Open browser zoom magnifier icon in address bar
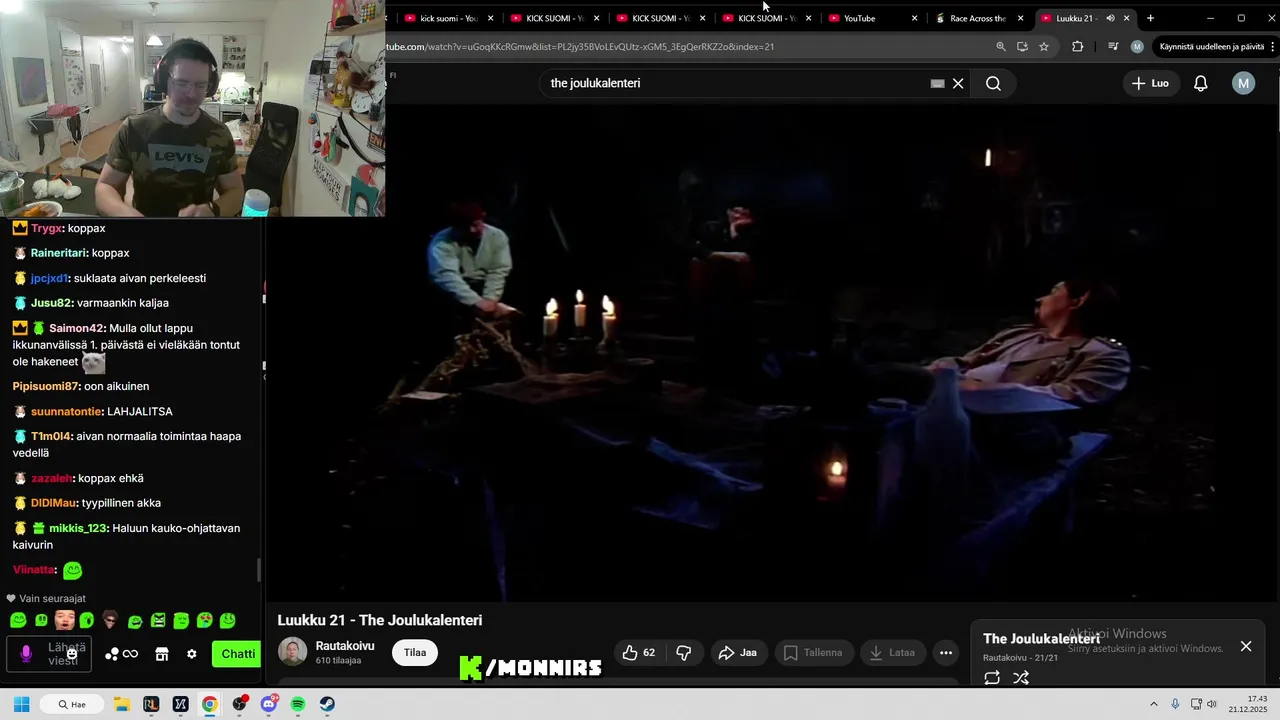Image resolution: width=1280 pixels, height=720 pixels. 1001,46
